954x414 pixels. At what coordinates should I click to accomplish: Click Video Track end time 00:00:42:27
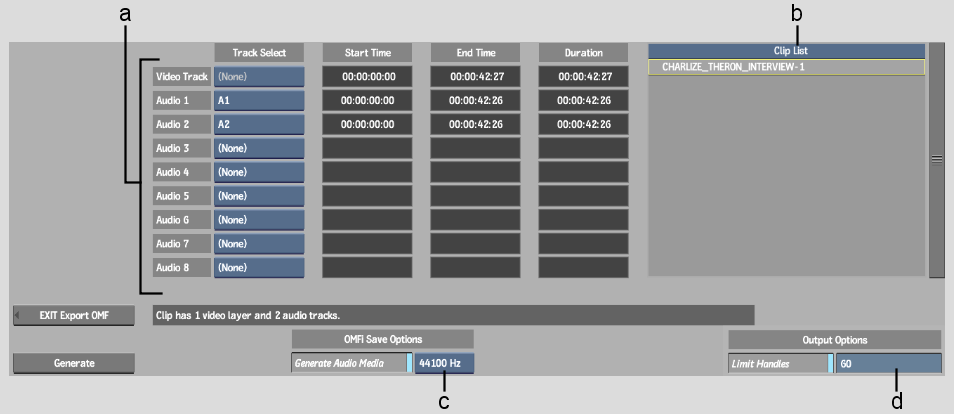click(476, 77)
